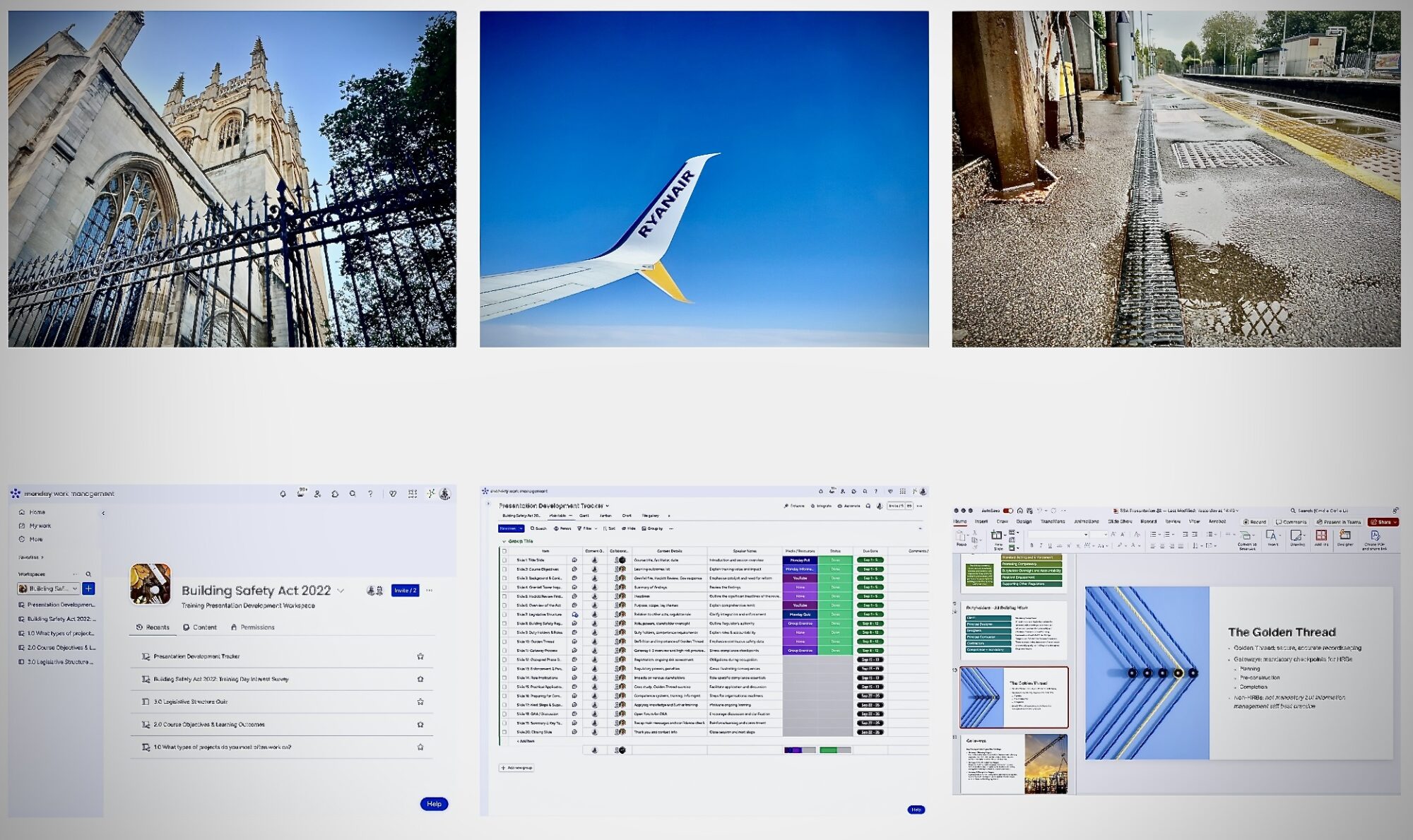Click Group by in tracker toolbar

coord(652,528)
